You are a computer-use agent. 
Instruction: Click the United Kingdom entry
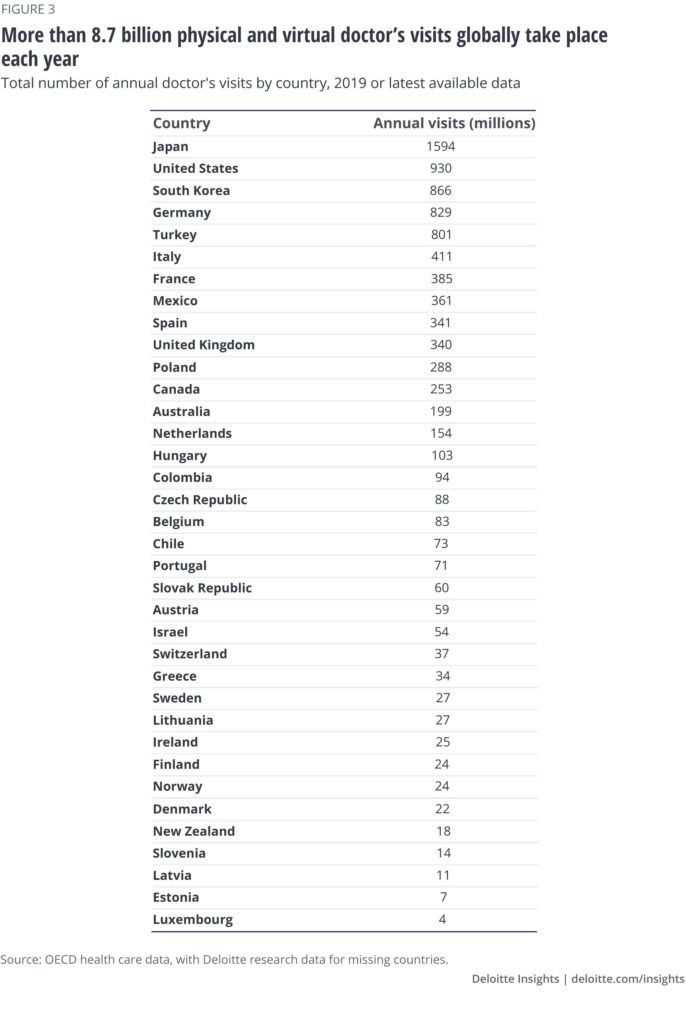[x=204, y=345]
